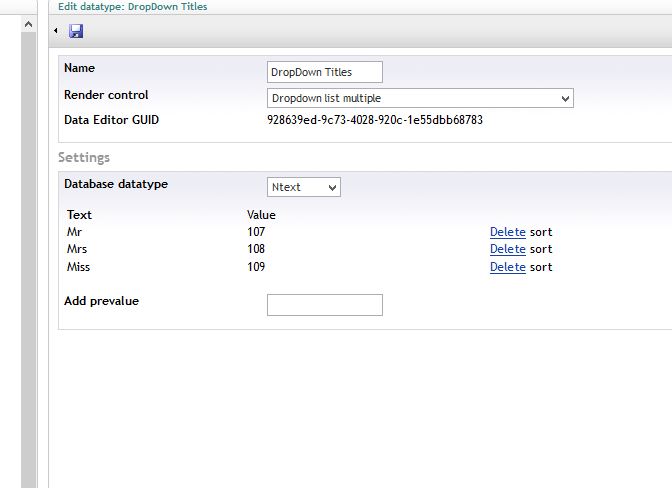Open the Render control dropdown
The height and width of the screenshot is (488, 672).
point(420,98)
